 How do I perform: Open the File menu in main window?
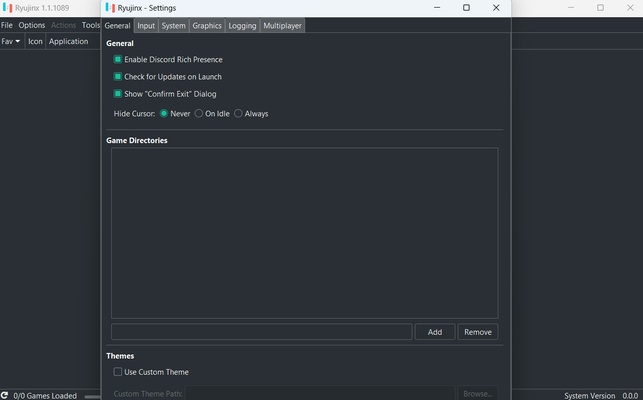7,25
